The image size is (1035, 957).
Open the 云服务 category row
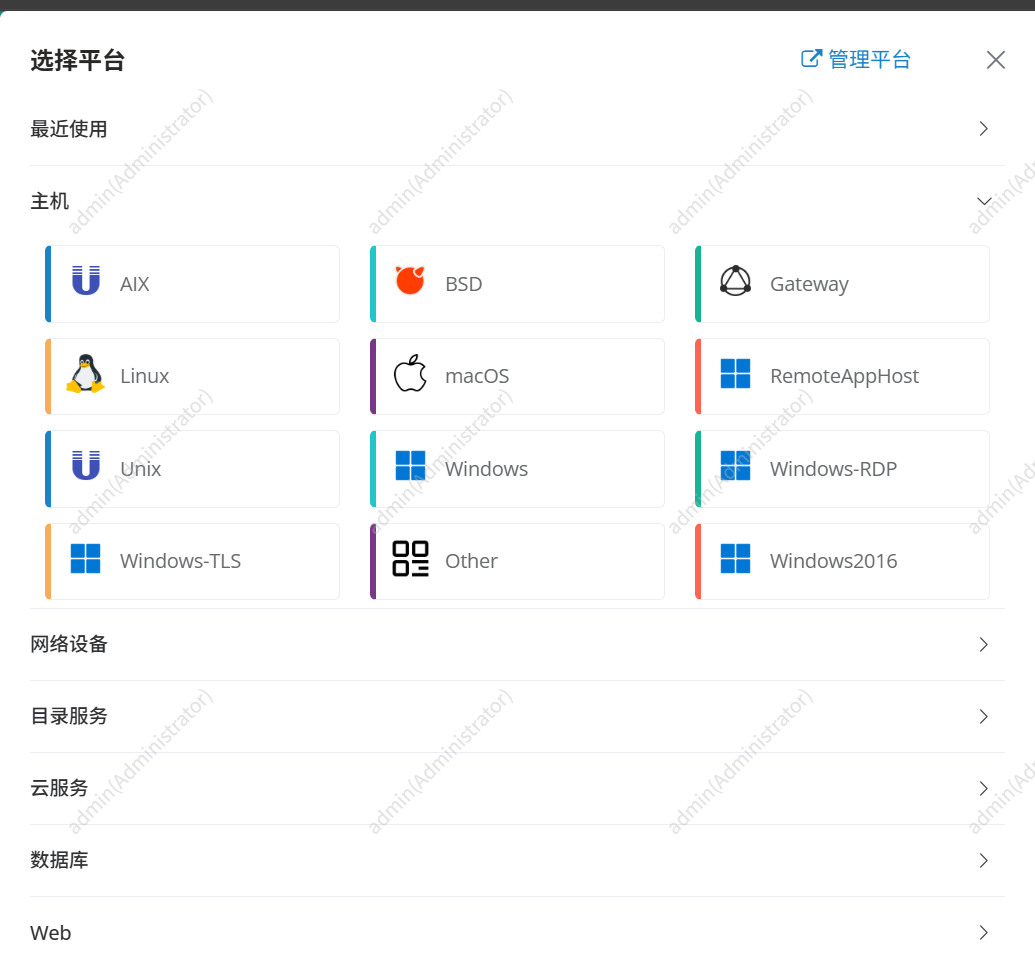point(518,788)
